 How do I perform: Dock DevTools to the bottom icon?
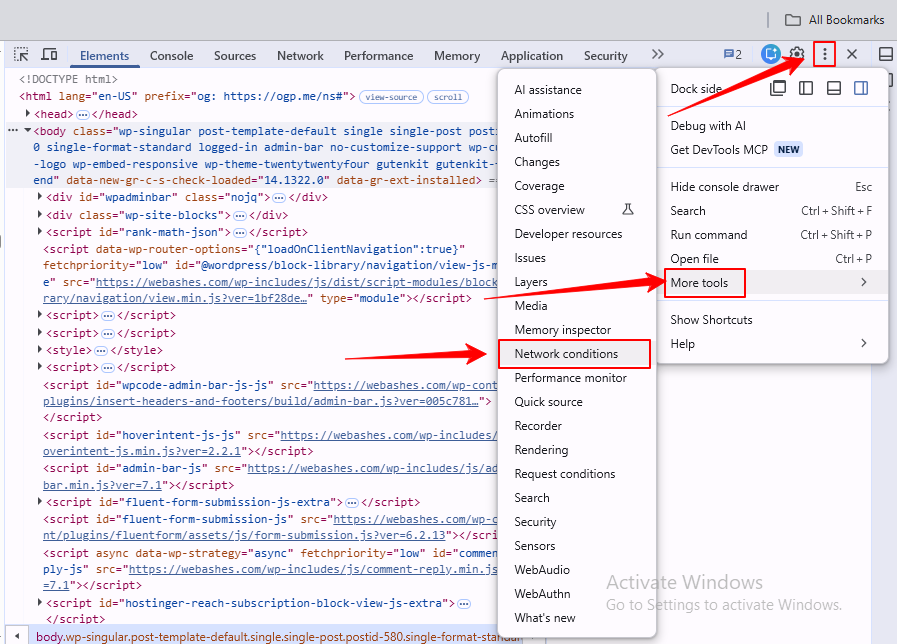point(834,88)
